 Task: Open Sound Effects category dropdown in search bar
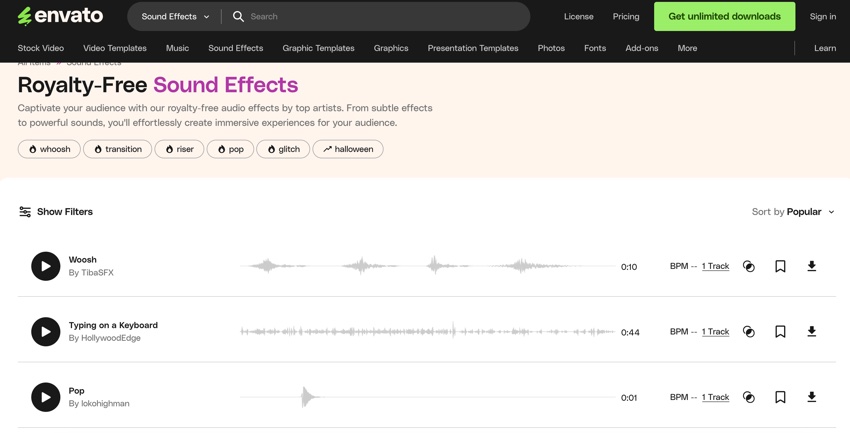175,16
